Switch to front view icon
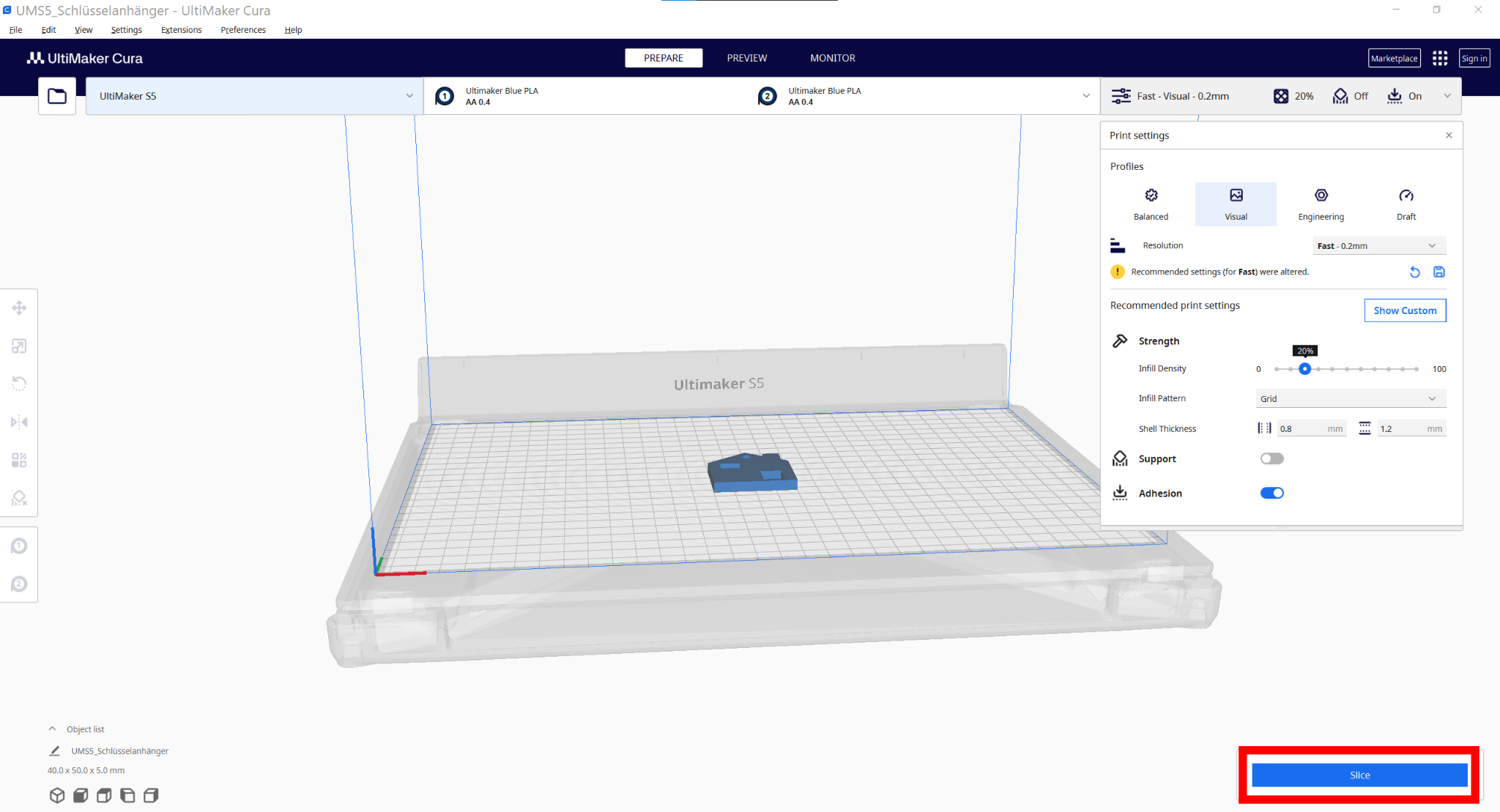The width and height of the screenshot is (1500, 812). click(x=81, y=795)
